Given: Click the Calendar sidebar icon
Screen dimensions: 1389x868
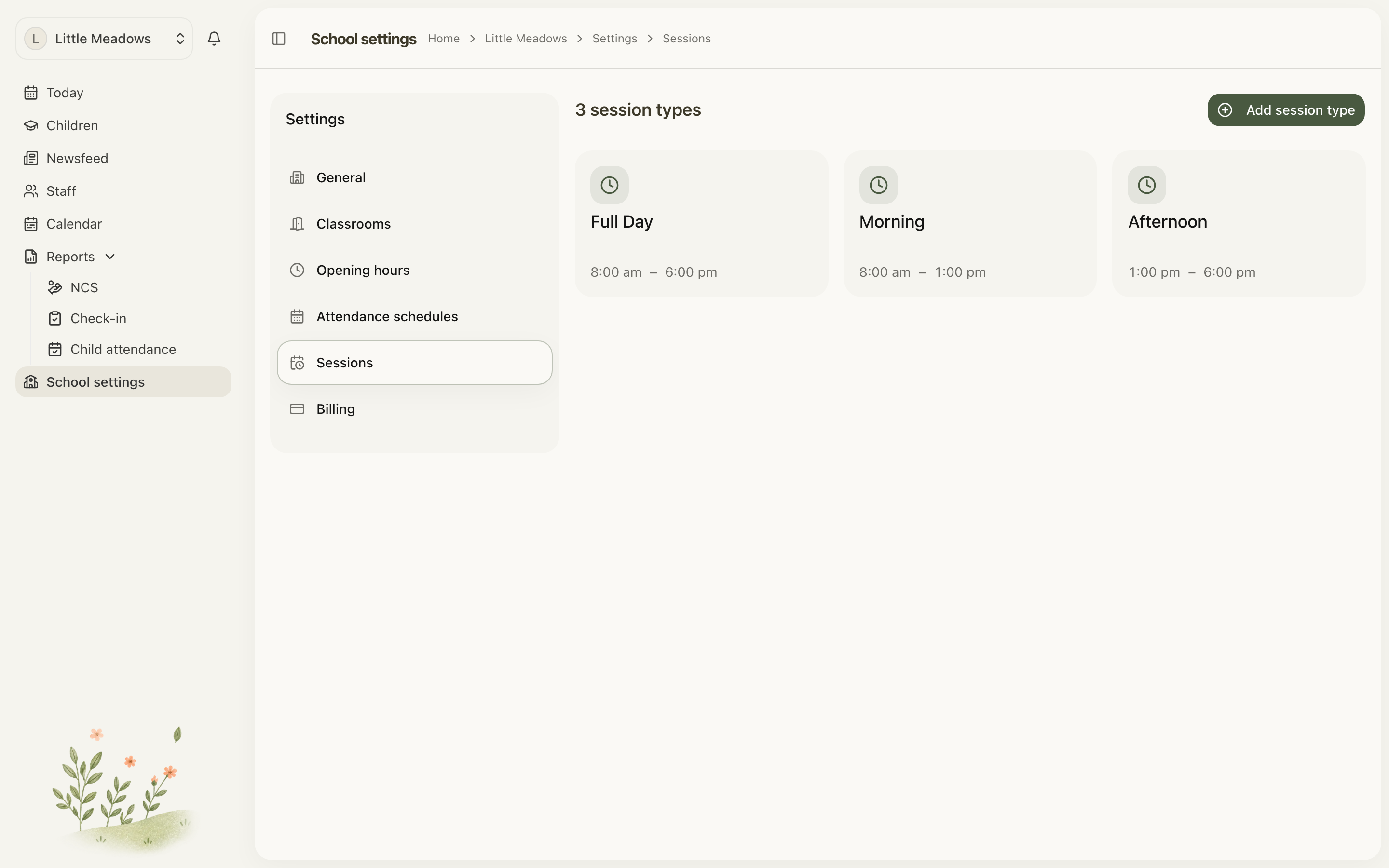Looking at the screenshot, I should pos(31,223).
